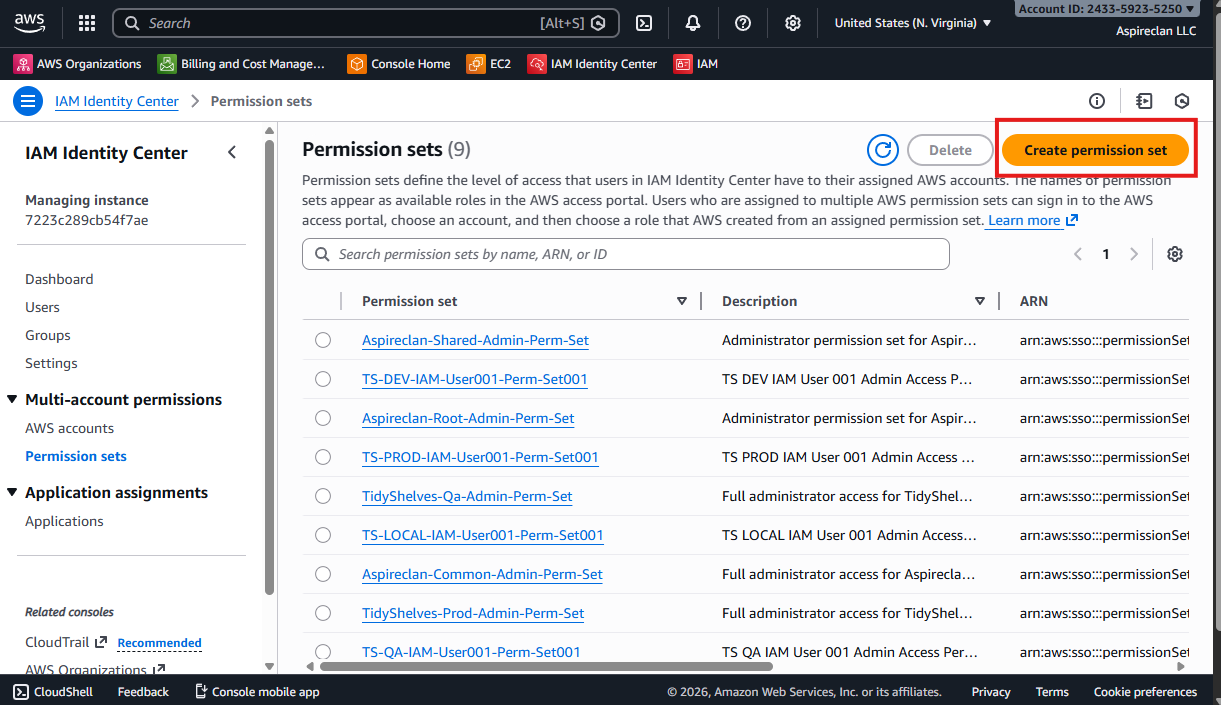The height and width of the screenshot is (705, 1221).
Task: Select radio for TS-PROD-IAM-User001-Perm-Set001
Action: (x=323, y=457)
